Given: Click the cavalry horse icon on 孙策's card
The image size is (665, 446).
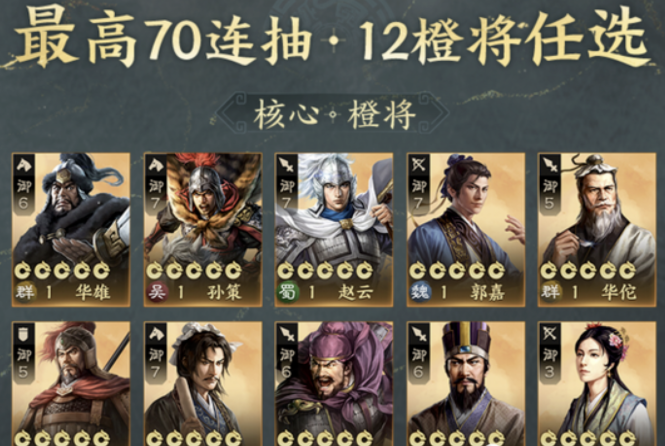Looking at the screenshot, I should pos(155,164).
